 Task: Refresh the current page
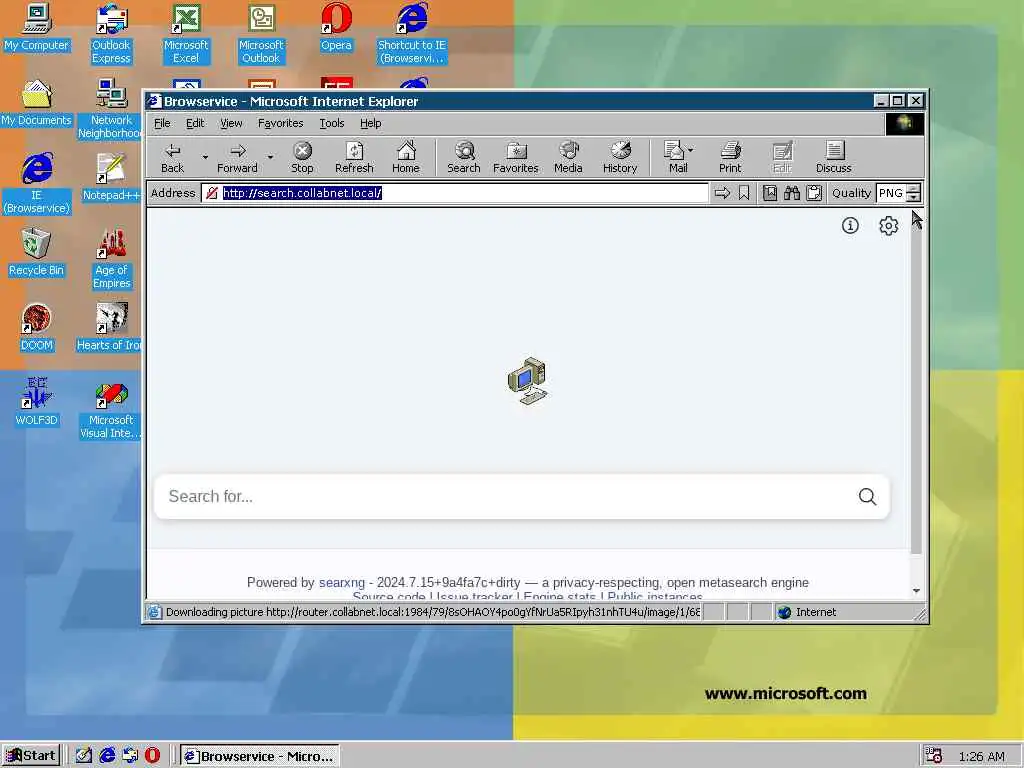[x=354, y=157]
